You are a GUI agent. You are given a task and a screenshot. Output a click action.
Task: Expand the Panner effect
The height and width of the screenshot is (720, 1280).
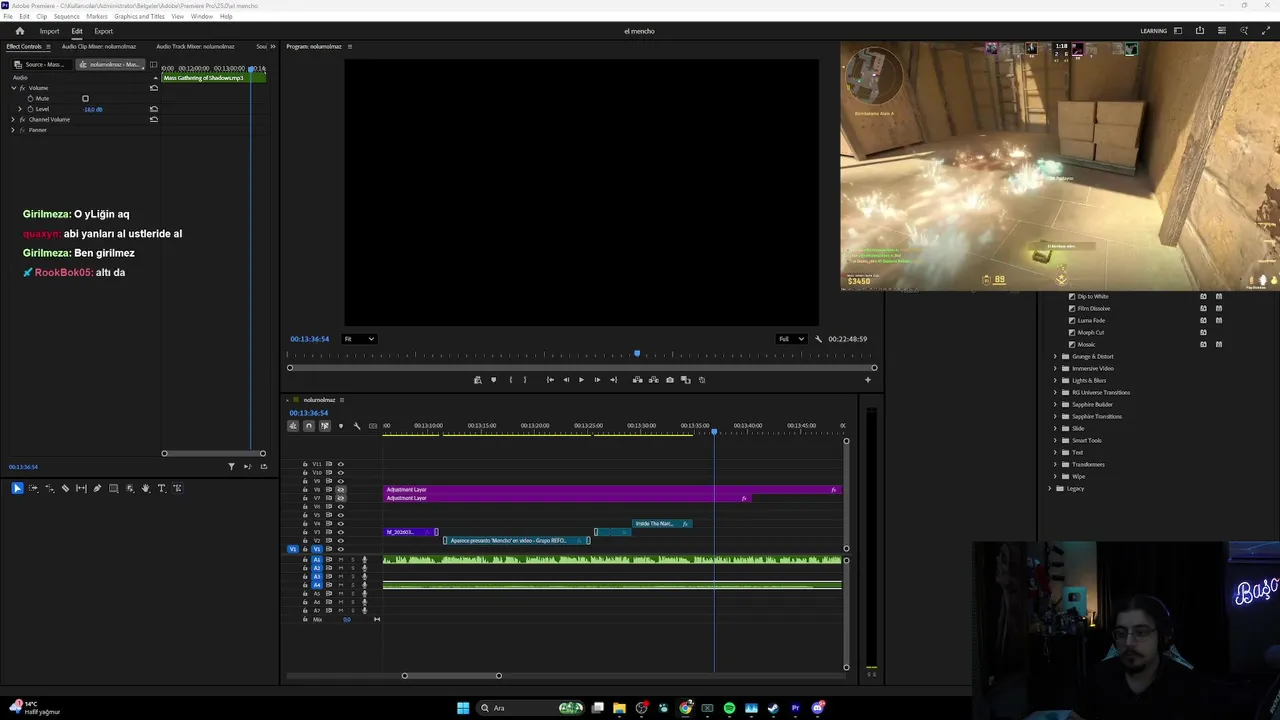pyautogui.click(x=14, y=130)
